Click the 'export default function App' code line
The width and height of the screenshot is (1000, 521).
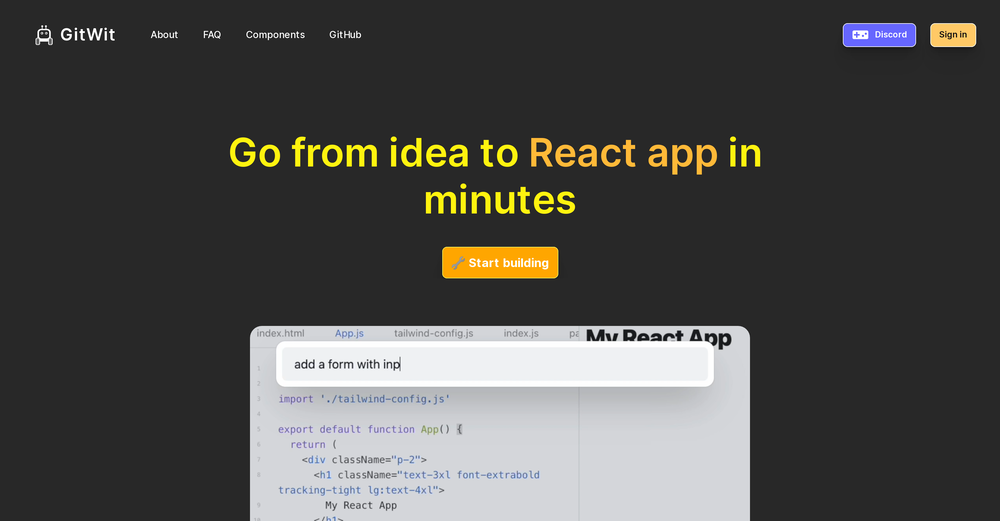(x=370, y=429)
